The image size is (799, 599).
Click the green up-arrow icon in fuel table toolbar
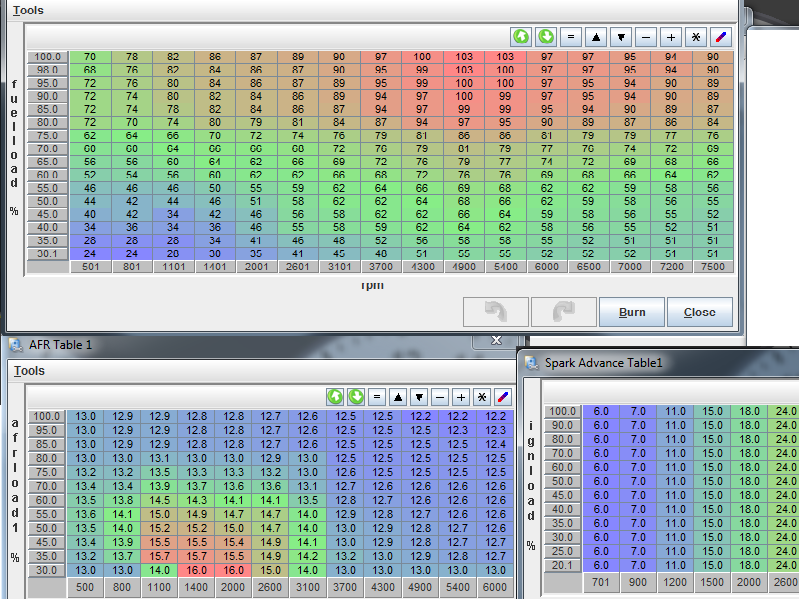(x=521, y=36)
